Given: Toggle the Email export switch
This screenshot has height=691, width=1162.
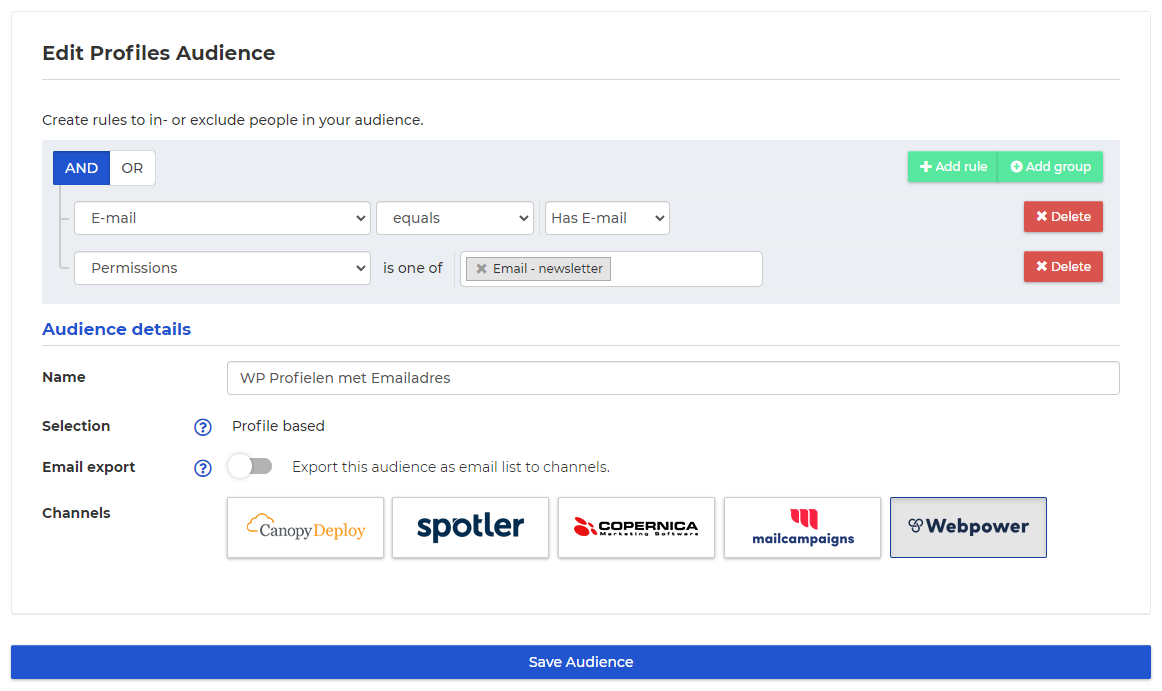Looking at the screenshot, I should click(x=250, y=466).
